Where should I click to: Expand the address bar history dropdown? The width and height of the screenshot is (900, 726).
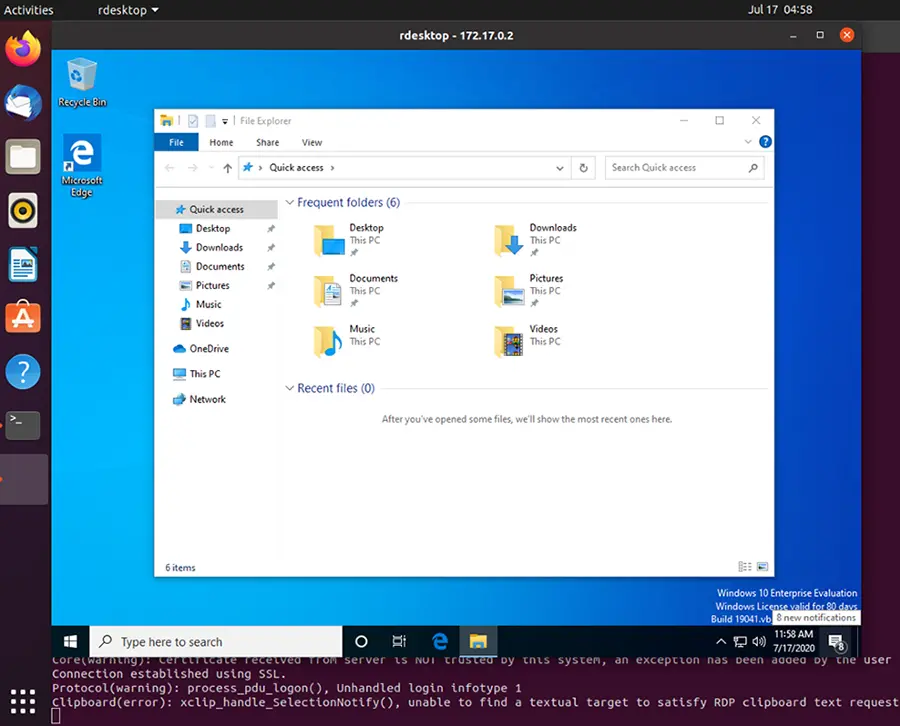(x=560, y=168)
